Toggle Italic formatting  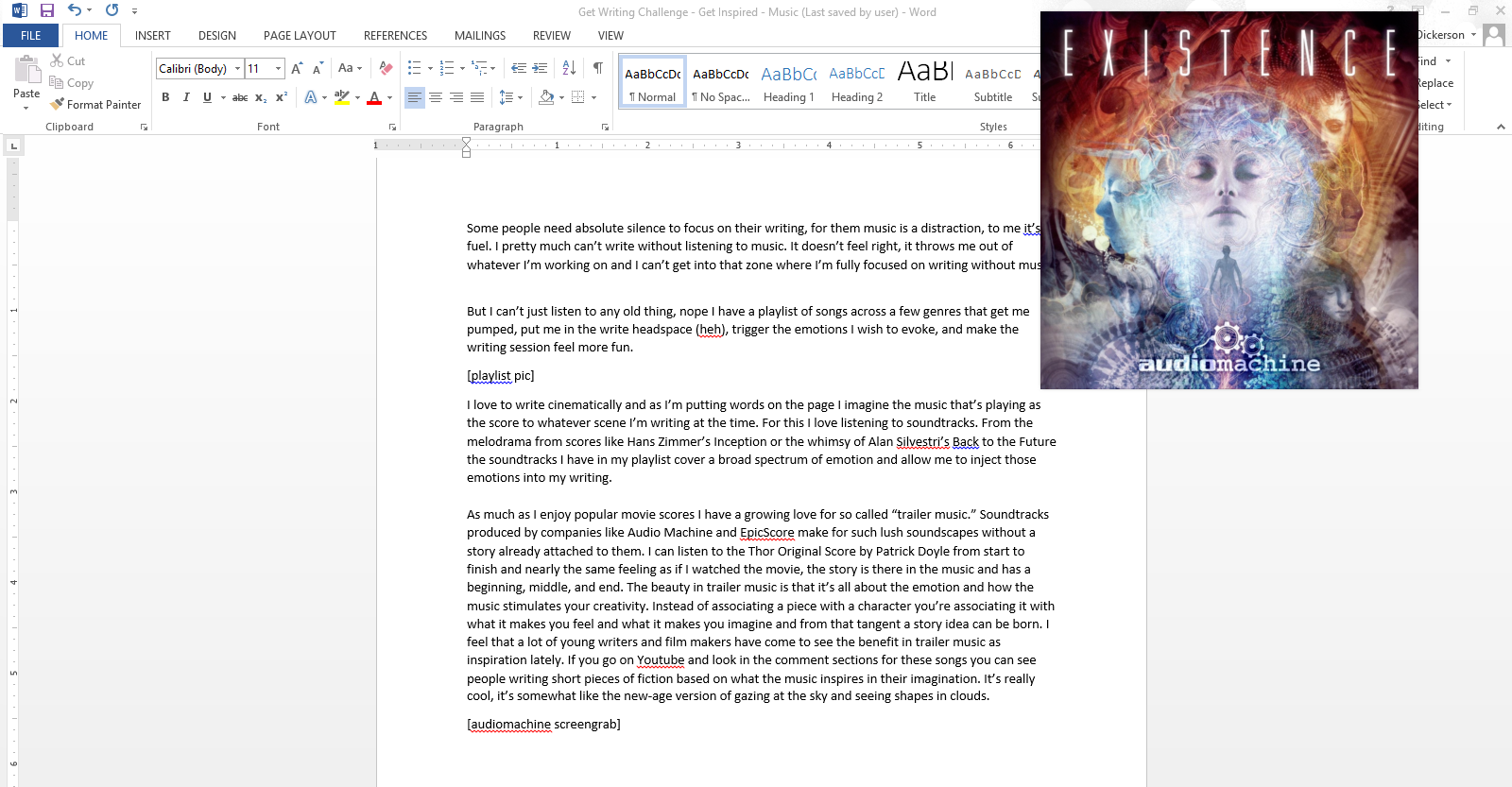point(186,97)
